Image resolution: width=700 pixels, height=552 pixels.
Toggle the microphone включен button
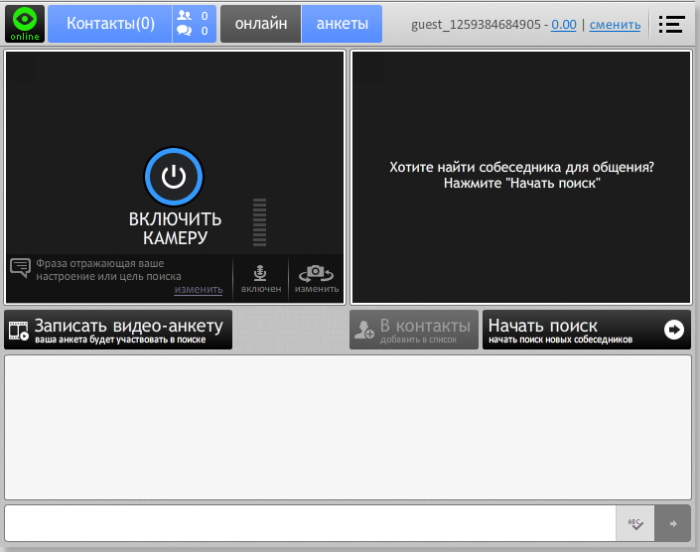point(261,279)
